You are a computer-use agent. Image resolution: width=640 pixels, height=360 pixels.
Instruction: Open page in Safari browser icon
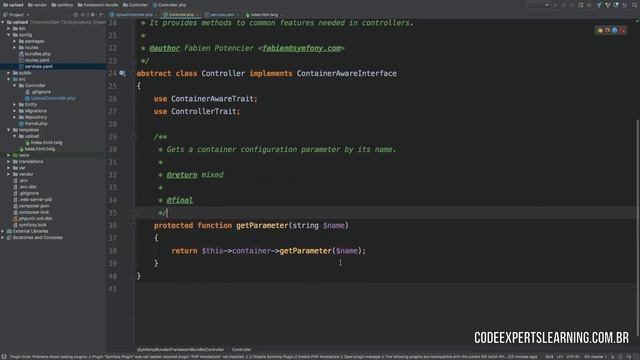(614, 30)
